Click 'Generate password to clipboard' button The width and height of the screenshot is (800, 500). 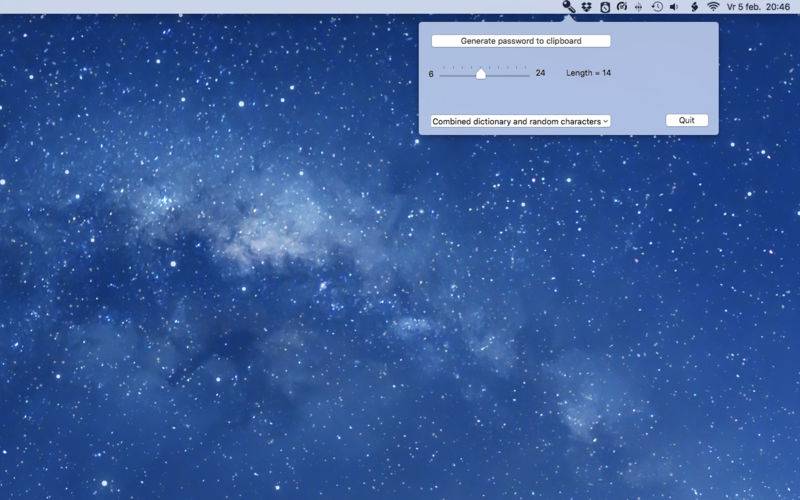[x=521, y=41]
